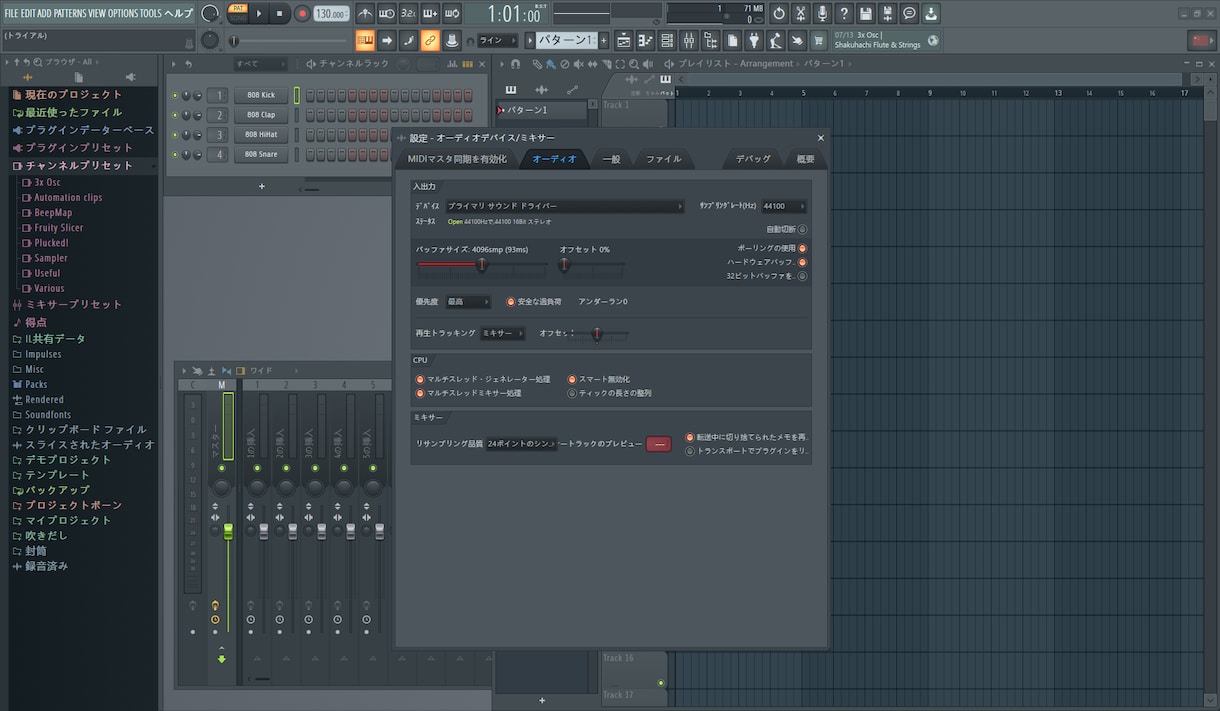Toggle the ハードウェアバッファ option
The width and height of the screenshot is (1220, 711).
(x=802, y=262)
